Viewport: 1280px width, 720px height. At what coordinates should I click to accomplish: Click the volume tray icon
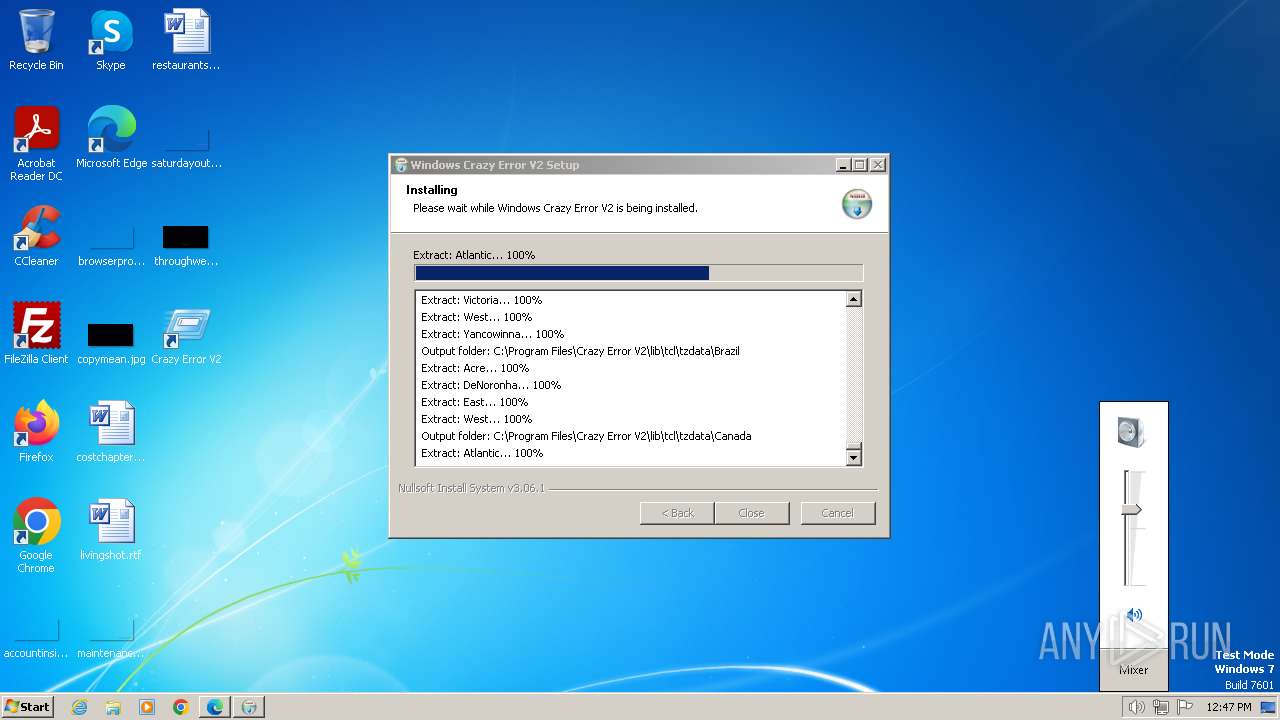(1136, 707)
